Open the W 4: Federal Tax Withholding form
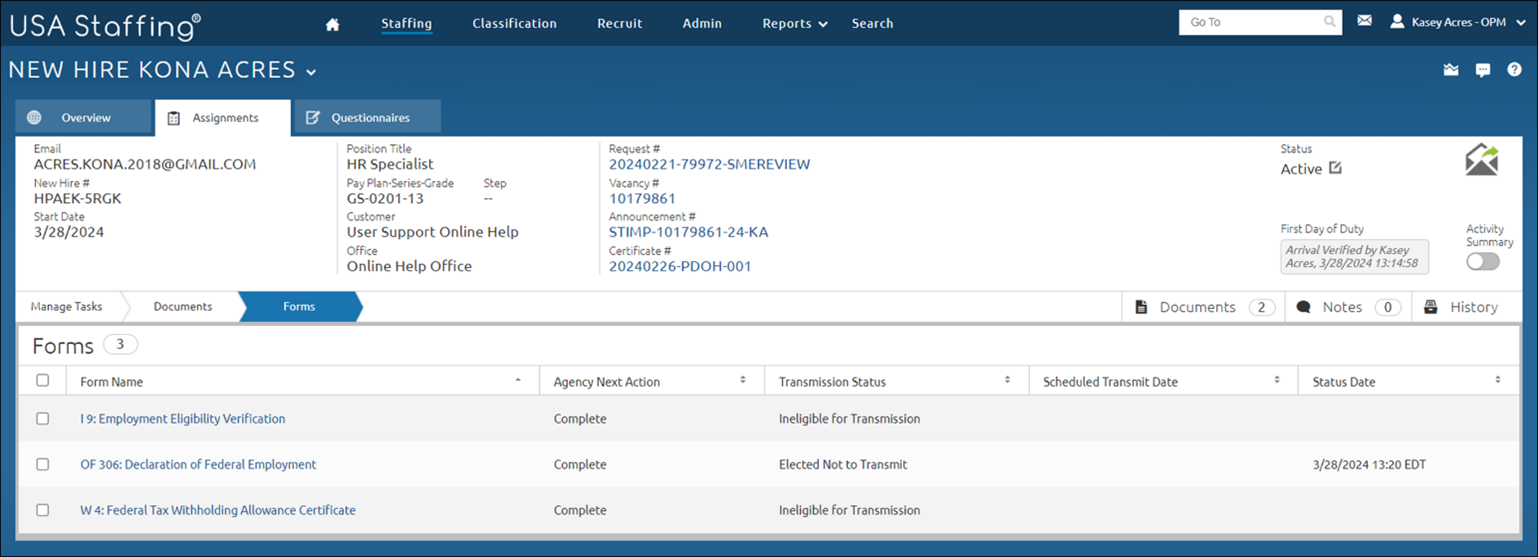The image size is (1538, 557). 218,510
